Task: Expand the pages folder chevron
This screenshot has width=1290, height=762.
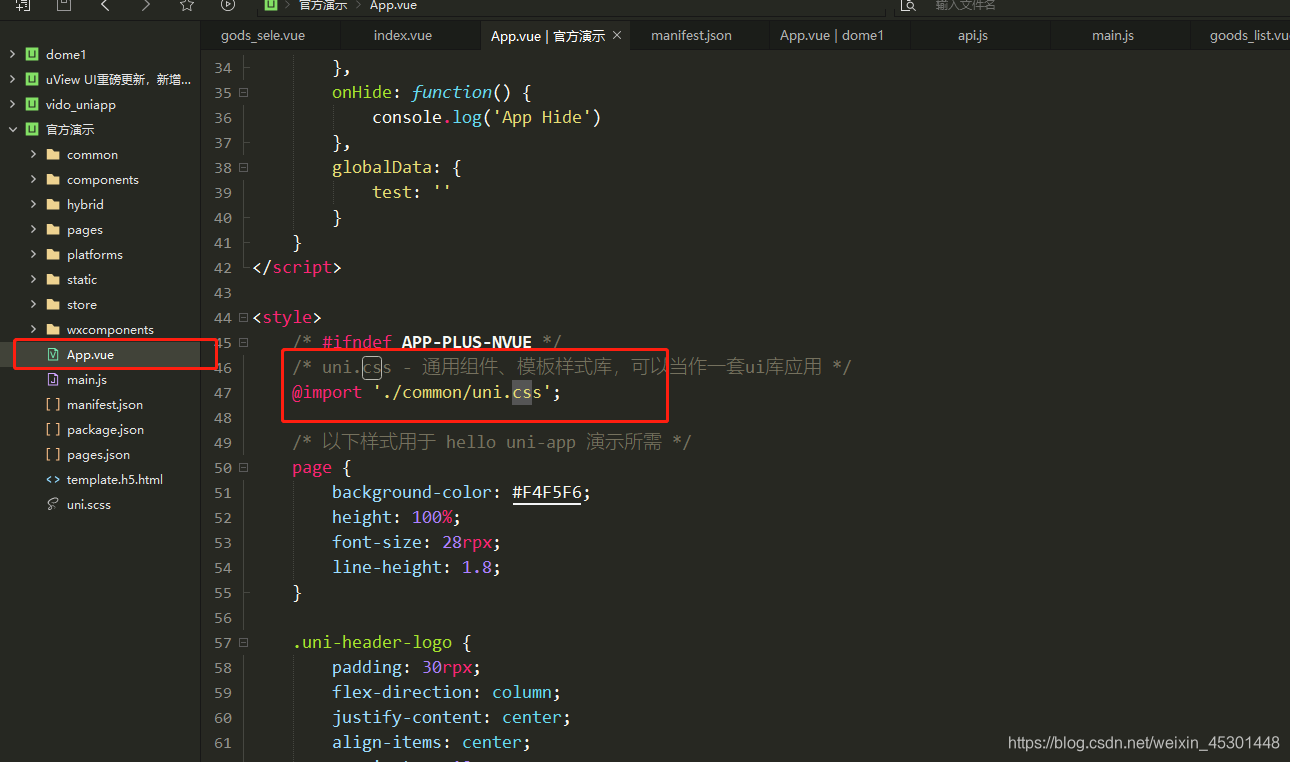Action: pos(33,229)
